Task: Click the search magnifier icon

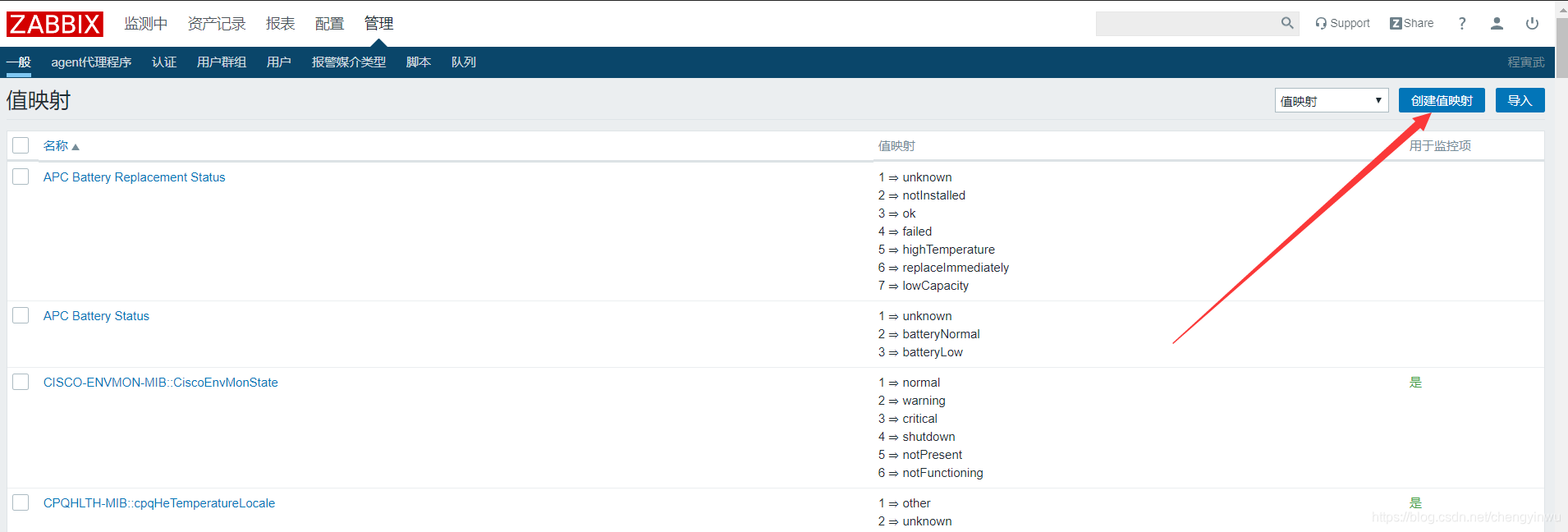Action: 1287,24
